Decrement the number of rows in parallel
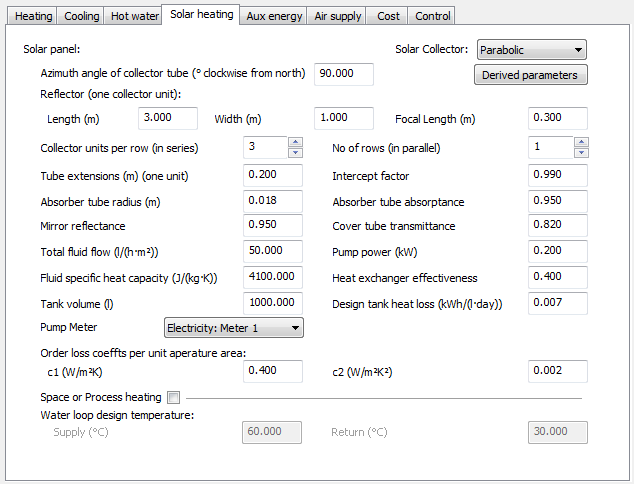The image size is (634, 484). 580,153
